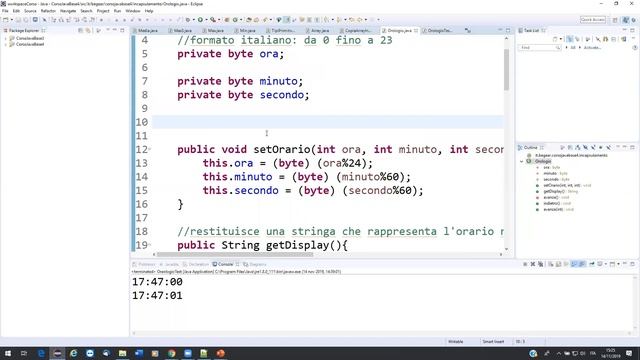This screenshot has height=360, width=640.
Task: Toggle Link with Editor in Package Explorer
Action: (88, 31)
